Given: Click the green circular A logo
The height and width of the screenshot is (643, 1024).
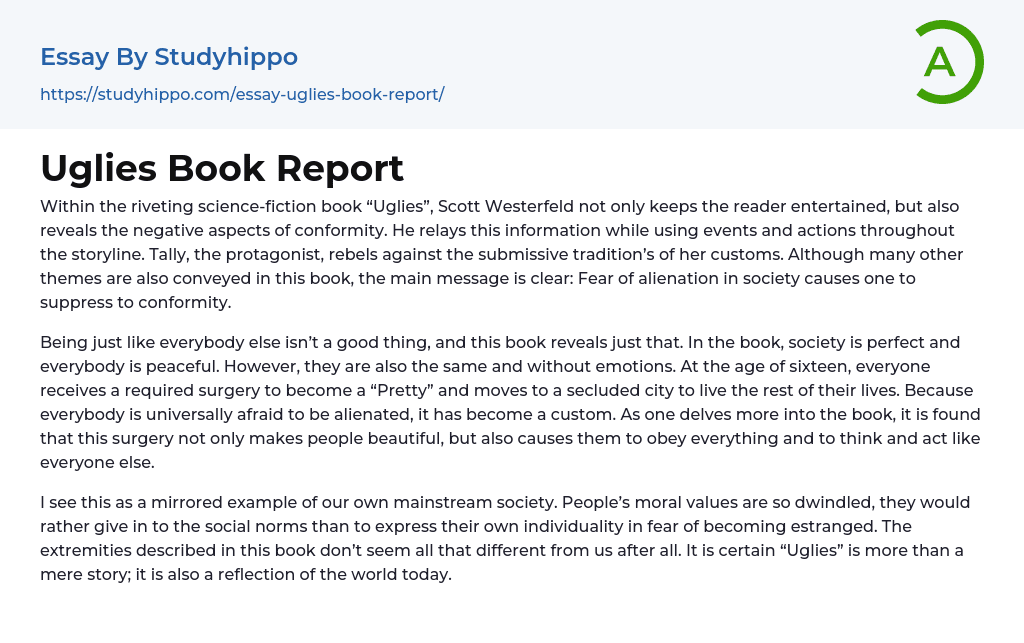Looking at the screenshot, I should click(949, 62).
